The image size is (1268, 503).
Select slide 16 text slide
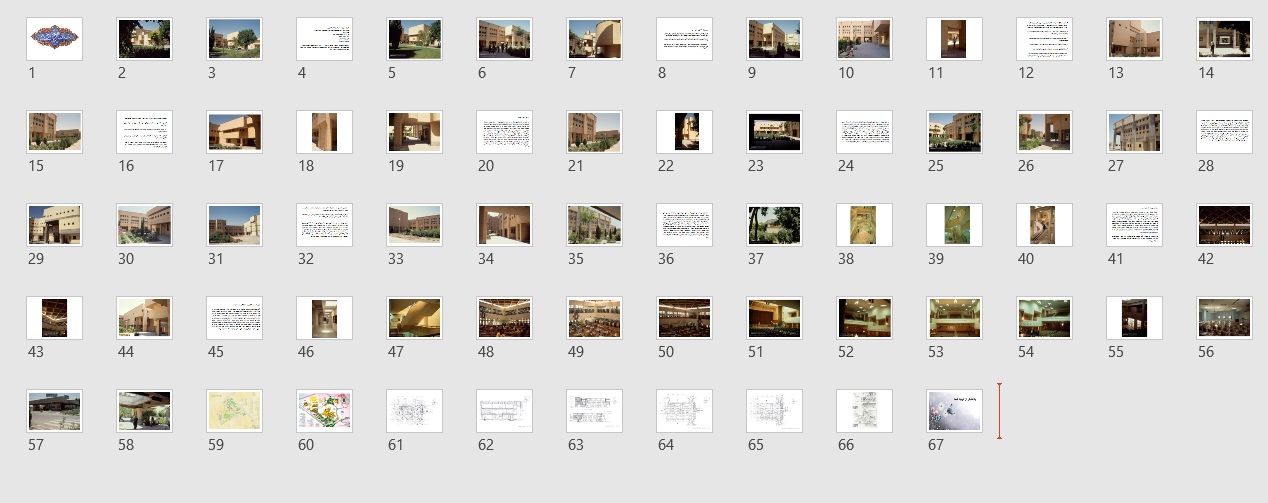coord(144,132)
